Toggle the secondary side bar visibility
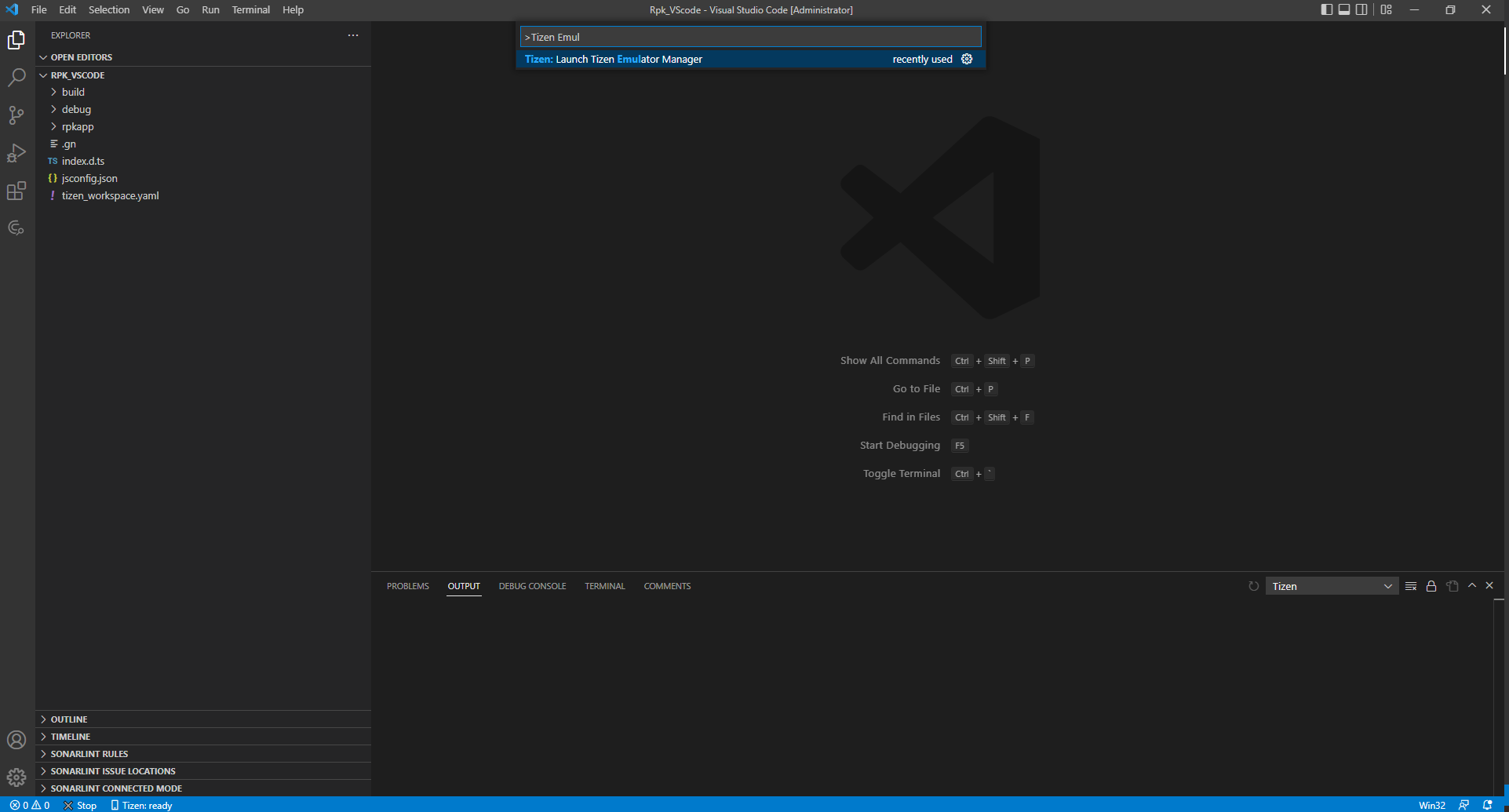 click(x=1361, y=9)
